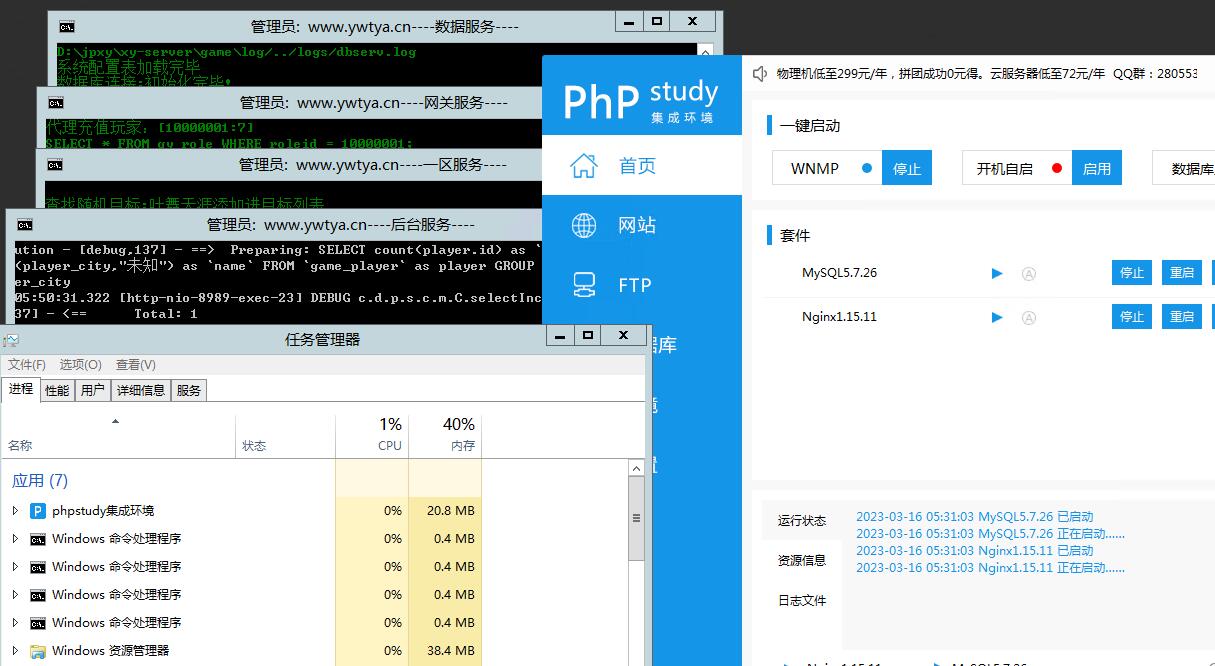Click the 停止 button next to WNMP

tap(907, 169)
